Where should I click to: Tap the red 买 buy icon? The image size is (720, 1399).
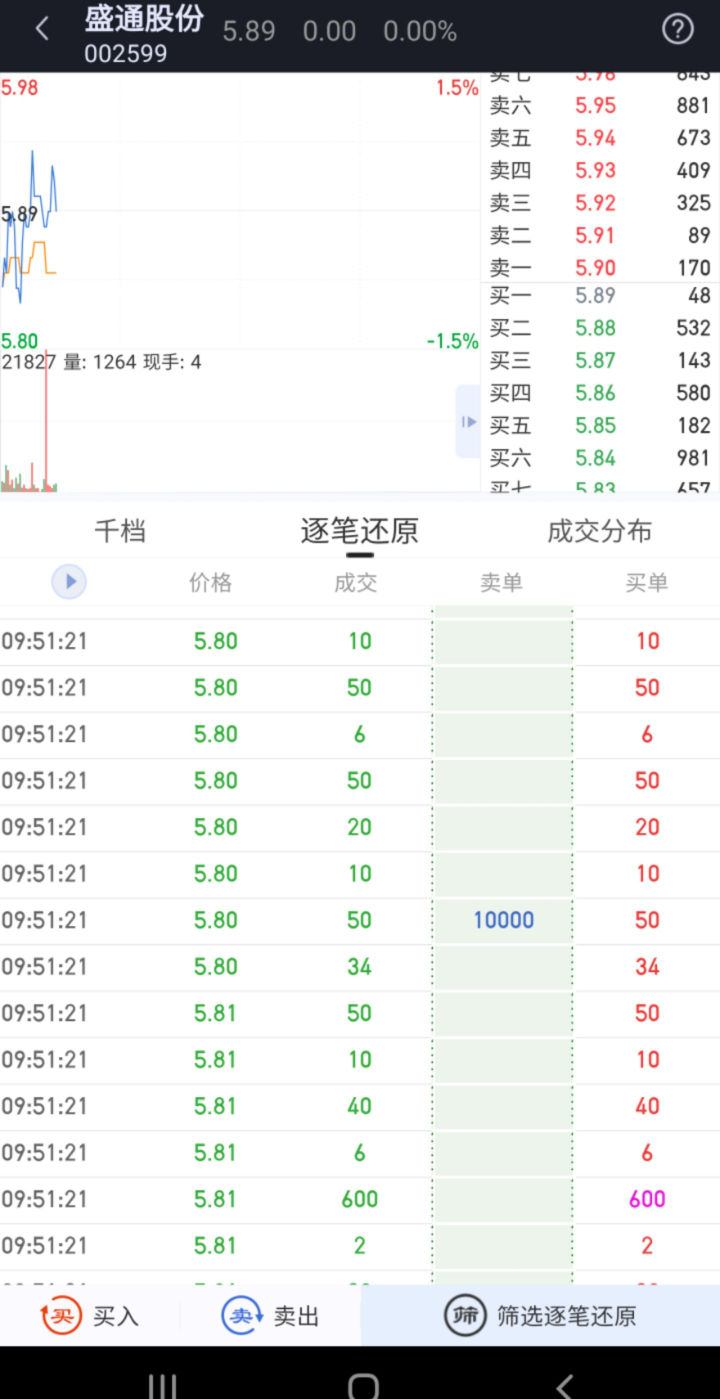tap(61, 1316)
